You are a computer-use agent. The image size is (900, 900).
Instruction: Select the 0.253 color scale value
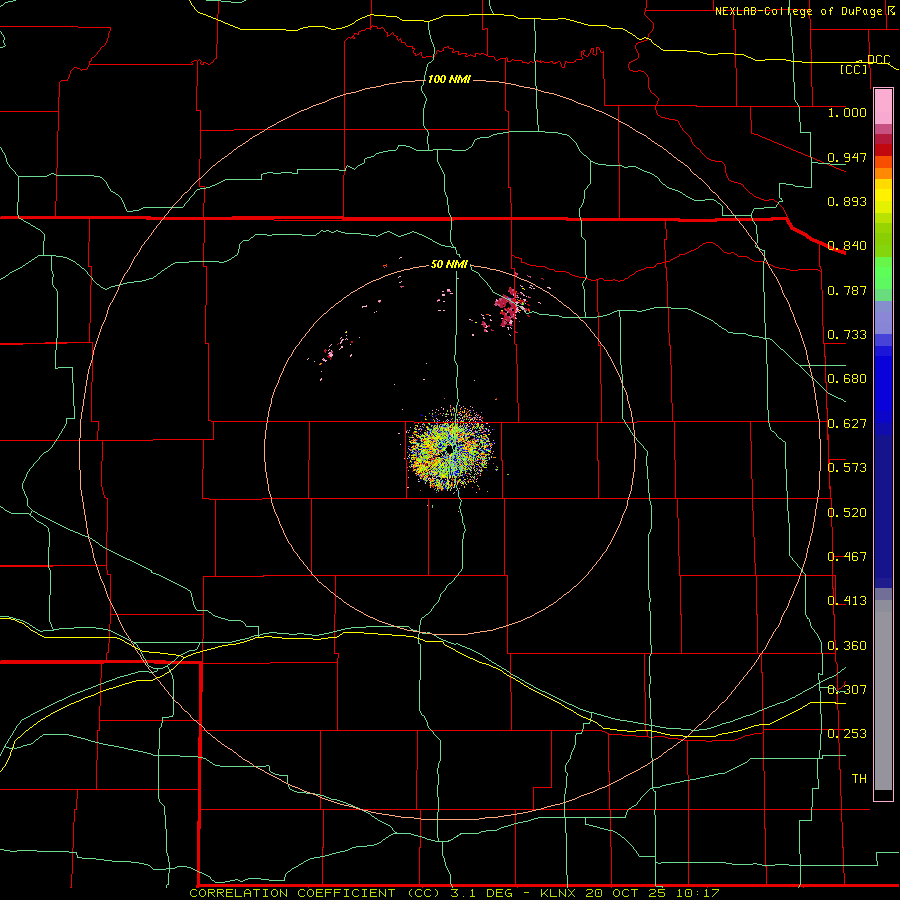(x=847, y=734)
